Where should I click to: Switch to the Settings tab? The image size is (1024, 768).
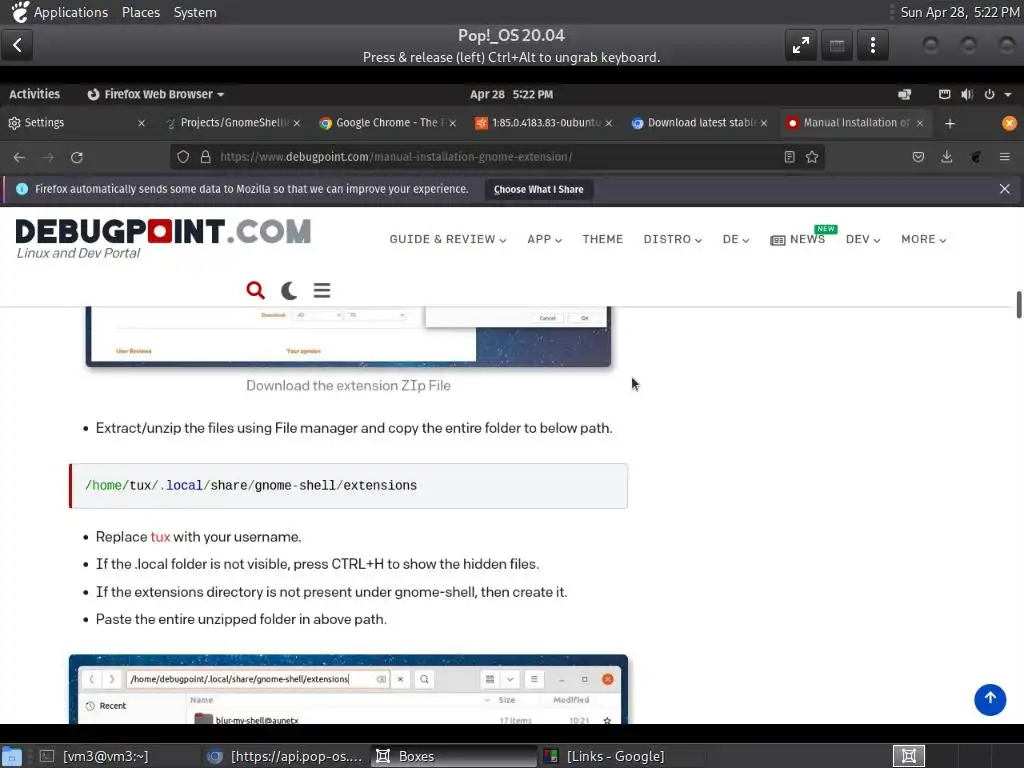[x=76, y=123]
